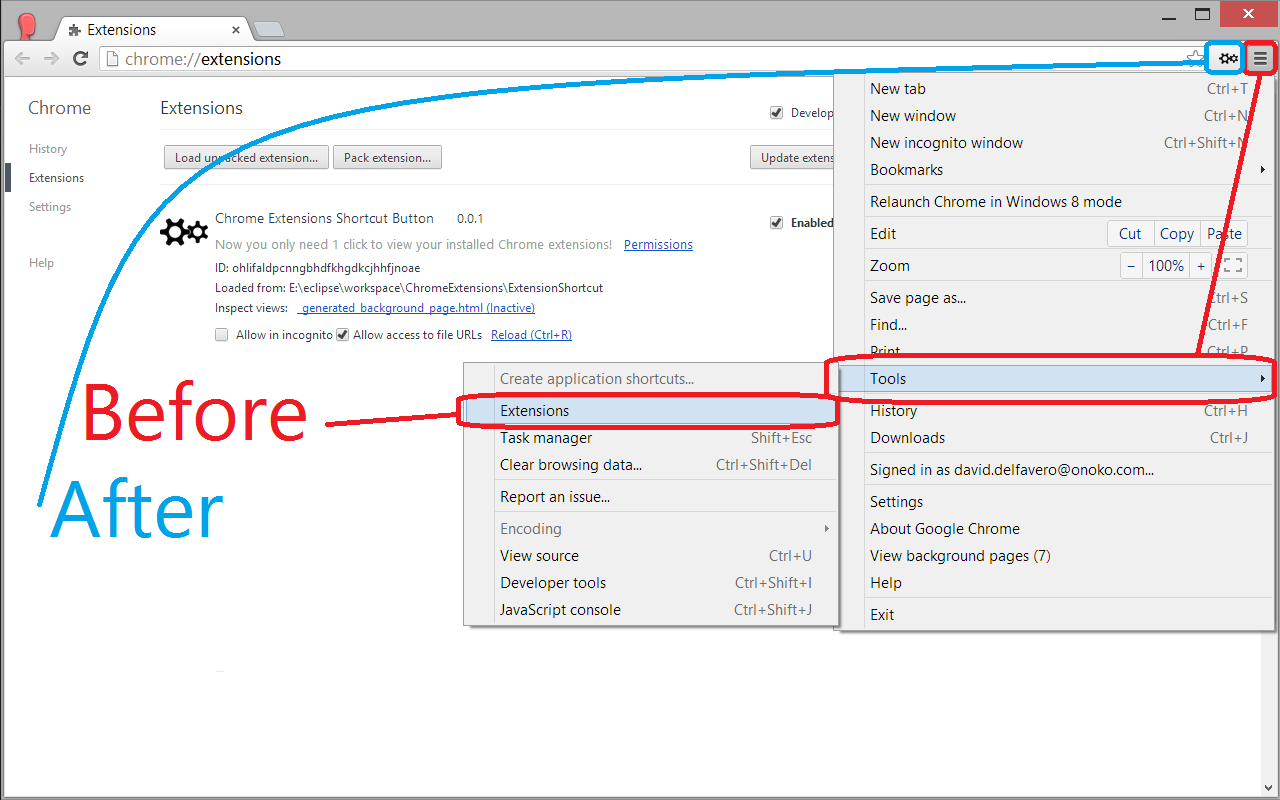Click the red user avatar icon
The width and height of the screenshot is (1280, 800).
28,25
